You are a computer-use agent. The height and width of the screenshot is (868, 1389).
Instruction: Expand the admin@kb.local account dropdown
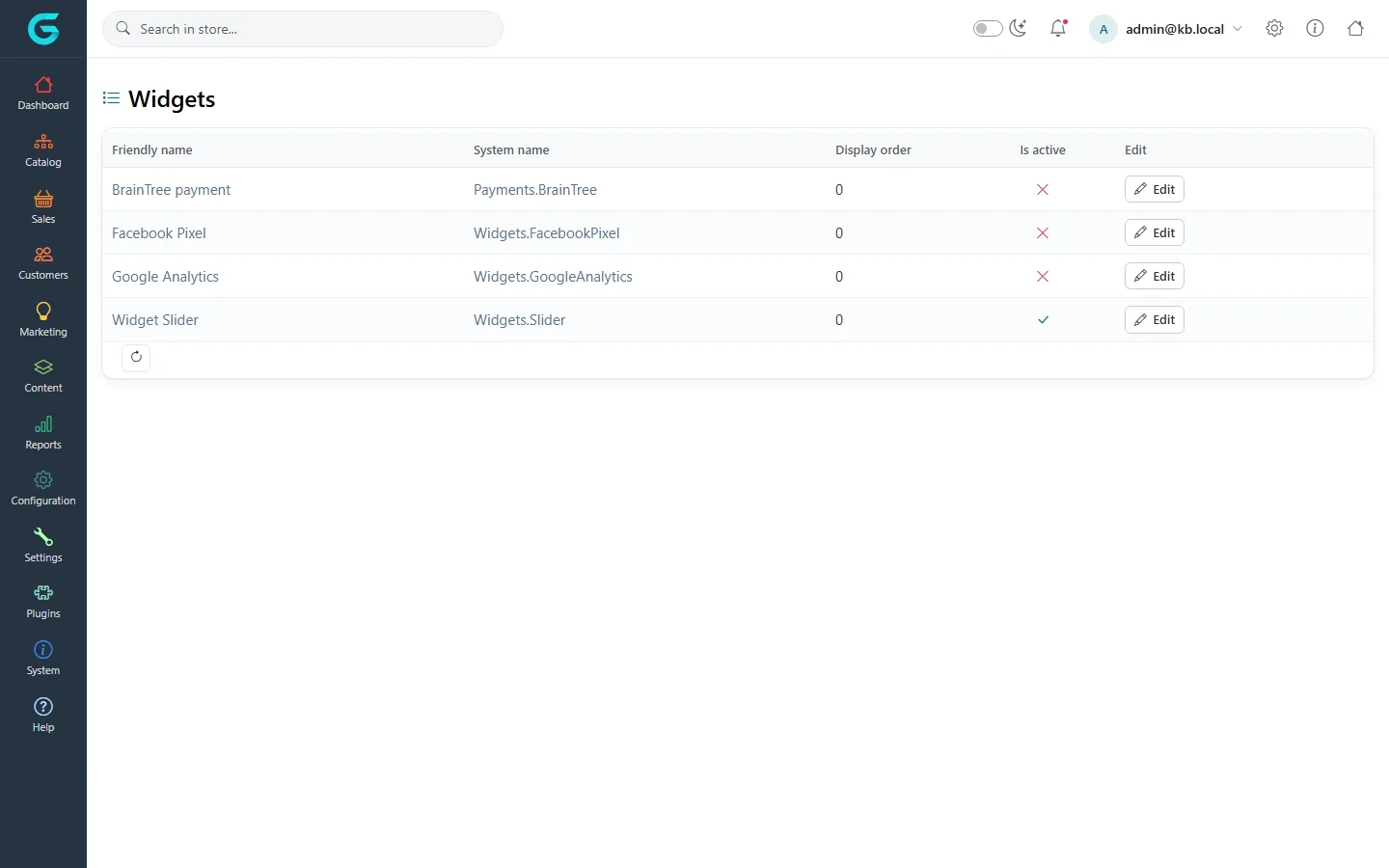1166,29
